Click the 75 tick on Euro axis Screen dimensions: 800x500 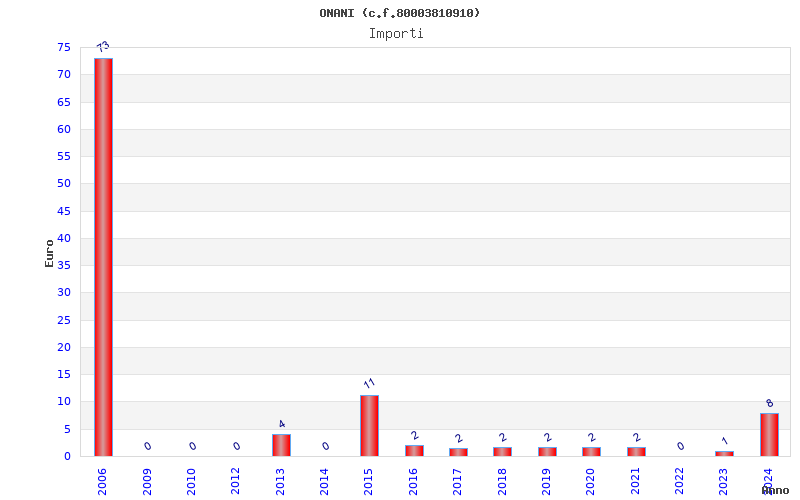tap(64, 47)
